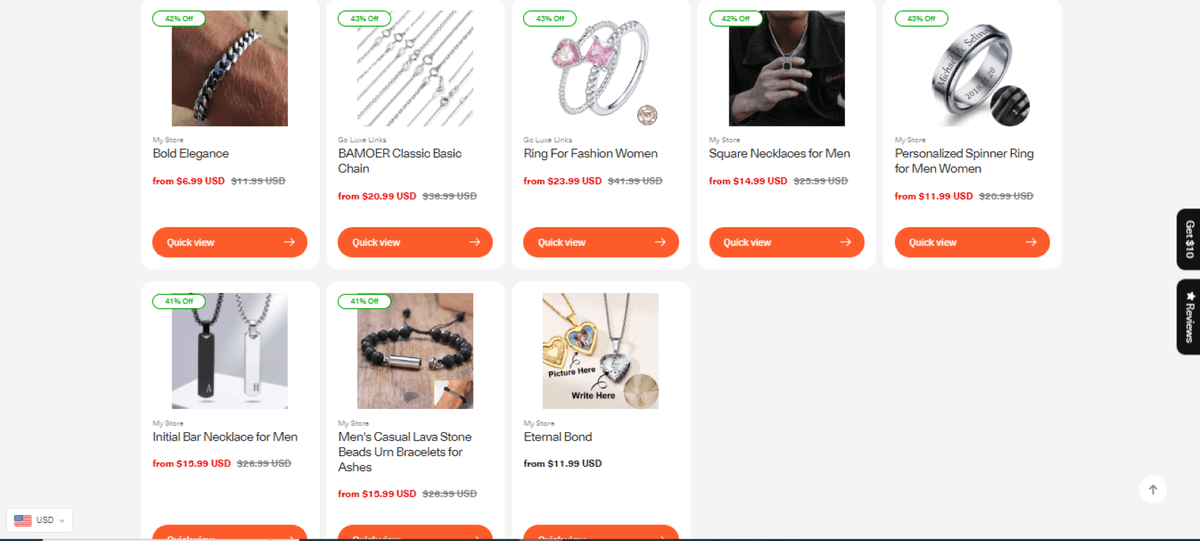Click arrow icon on BAMOER Chain Quick view
1200x541 pixels.
tap(475, 242)
